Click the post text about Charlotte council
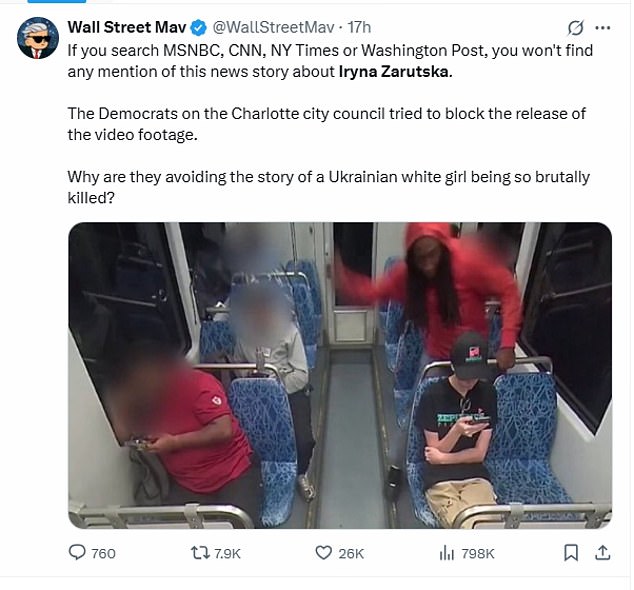Screen dimensions: 634x590 point(326,124)
